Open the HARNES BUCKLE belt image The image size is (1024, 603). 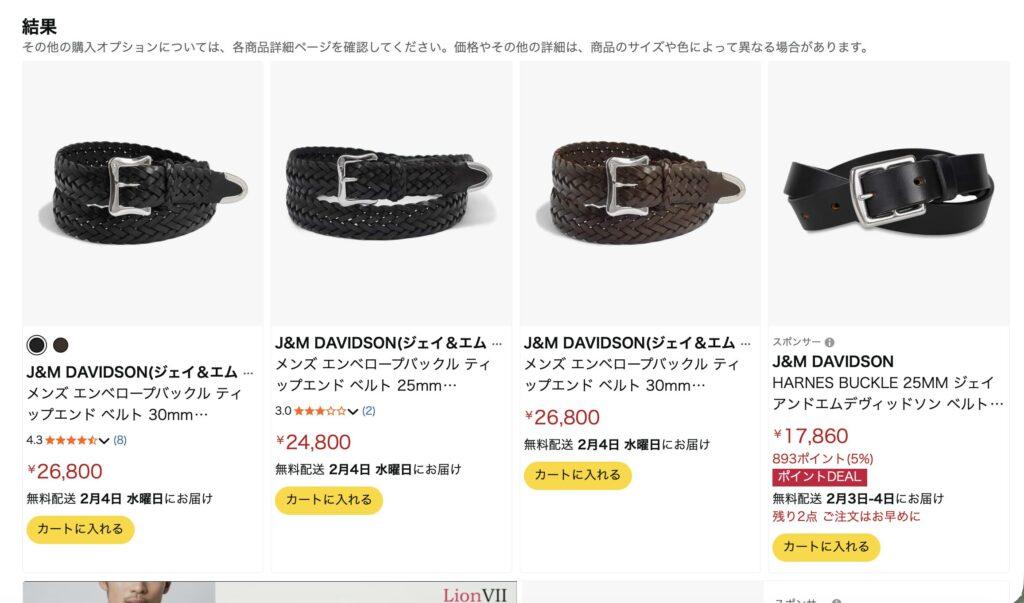[889, 194]
